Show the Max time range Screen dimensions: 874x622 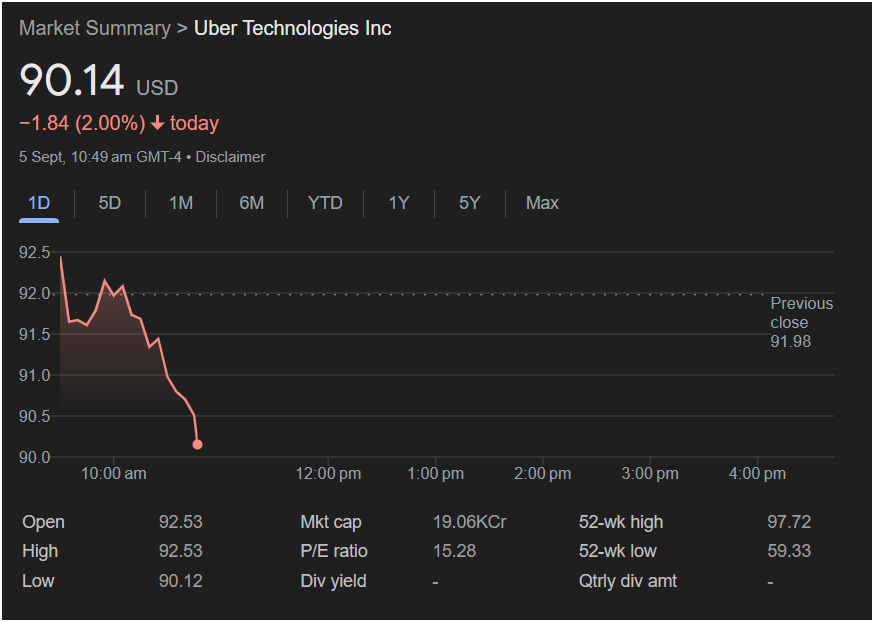pos(542,203)
